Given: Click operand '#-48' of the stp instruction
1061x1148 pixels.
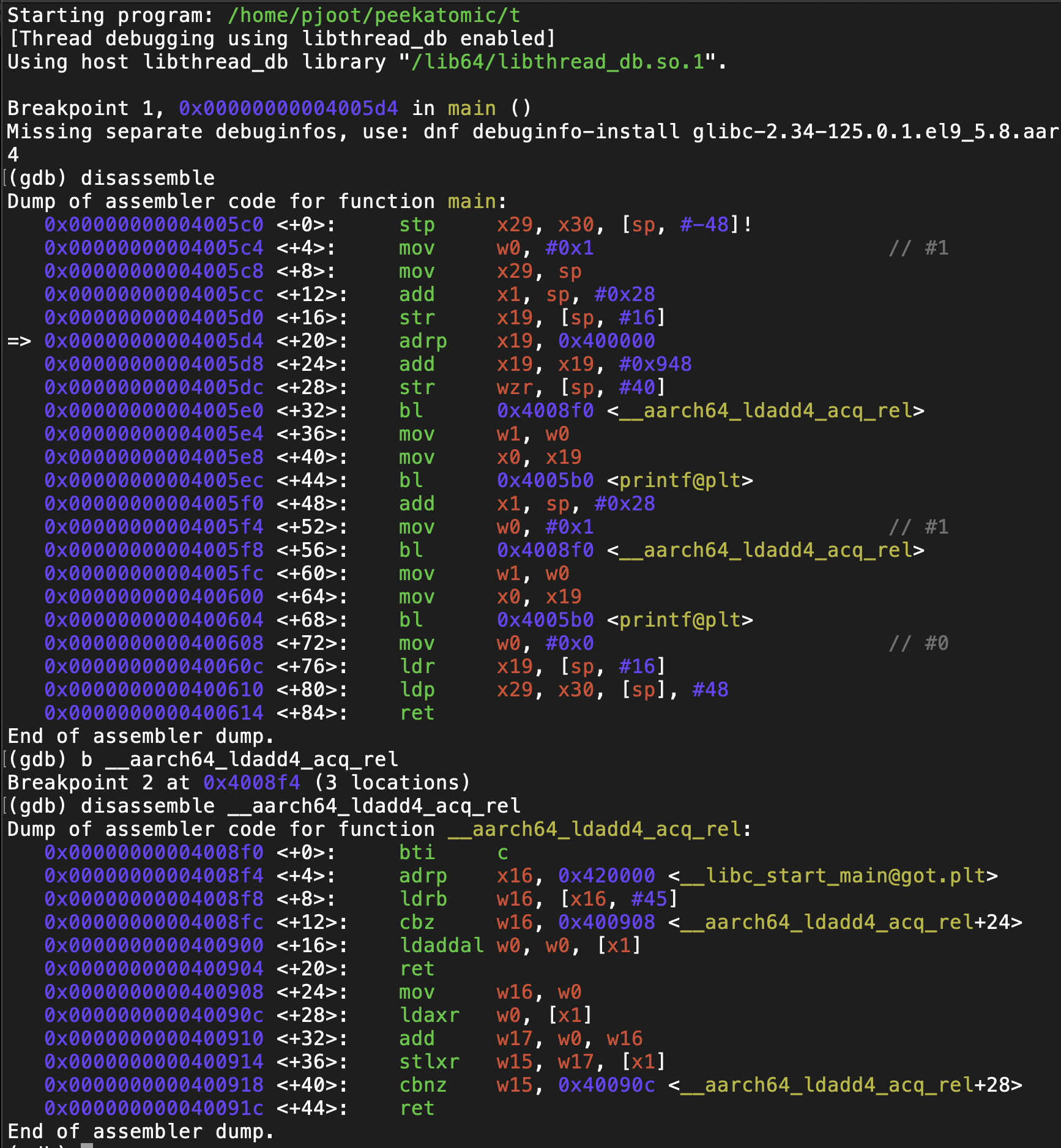Looking at the screenshot, I should coord(704,225).
